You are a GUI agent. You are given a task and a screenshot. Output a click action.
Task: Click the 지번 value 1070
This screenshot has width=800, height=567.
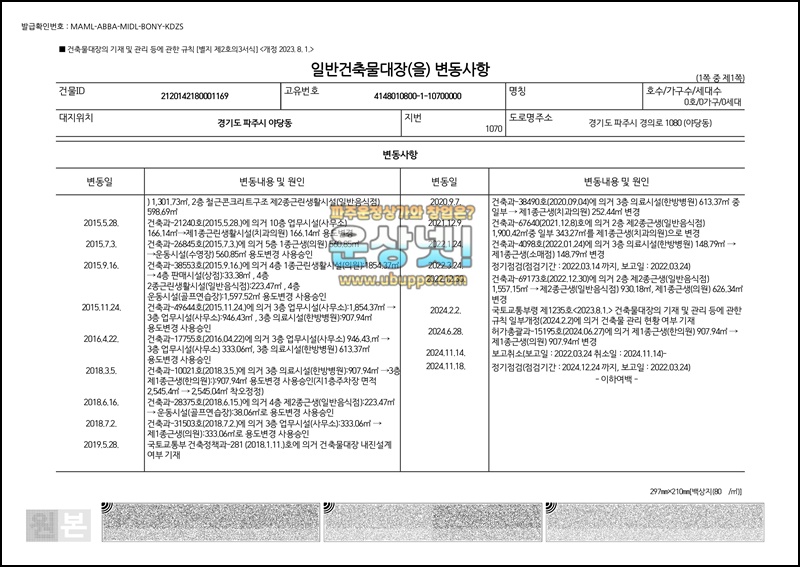point(493,129)
